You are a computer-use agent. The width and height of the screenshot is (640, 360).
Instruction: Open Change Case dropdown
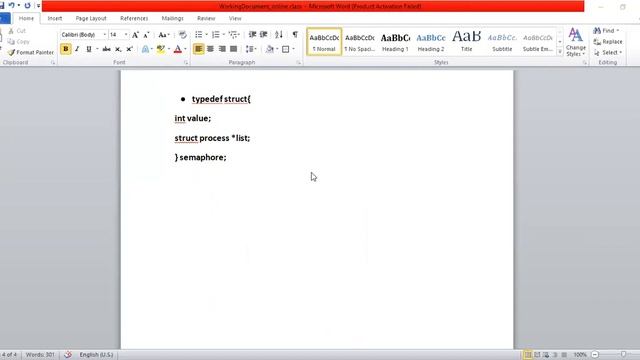(164, 35)
